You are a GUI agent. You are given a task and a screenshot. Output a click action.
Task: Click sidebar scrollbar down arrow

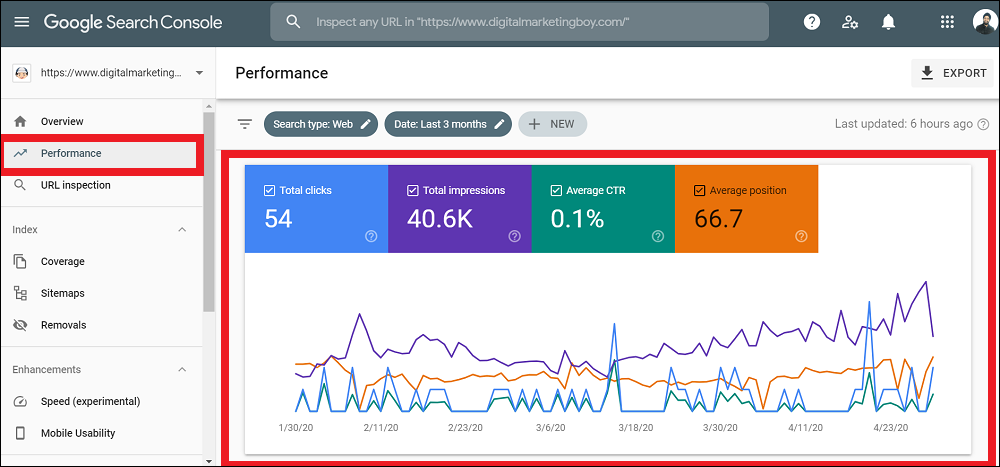(x=209, y=460)
